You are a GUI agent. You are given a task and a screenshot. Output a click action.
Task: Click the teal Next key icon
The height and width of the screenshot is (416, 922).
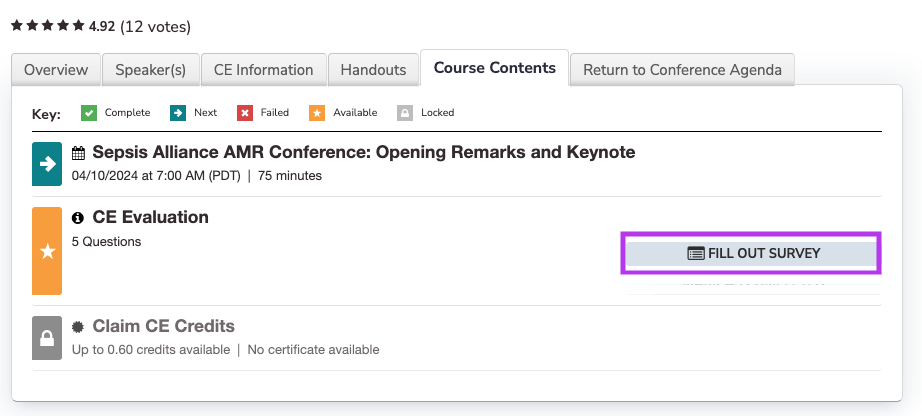[177, 113]
